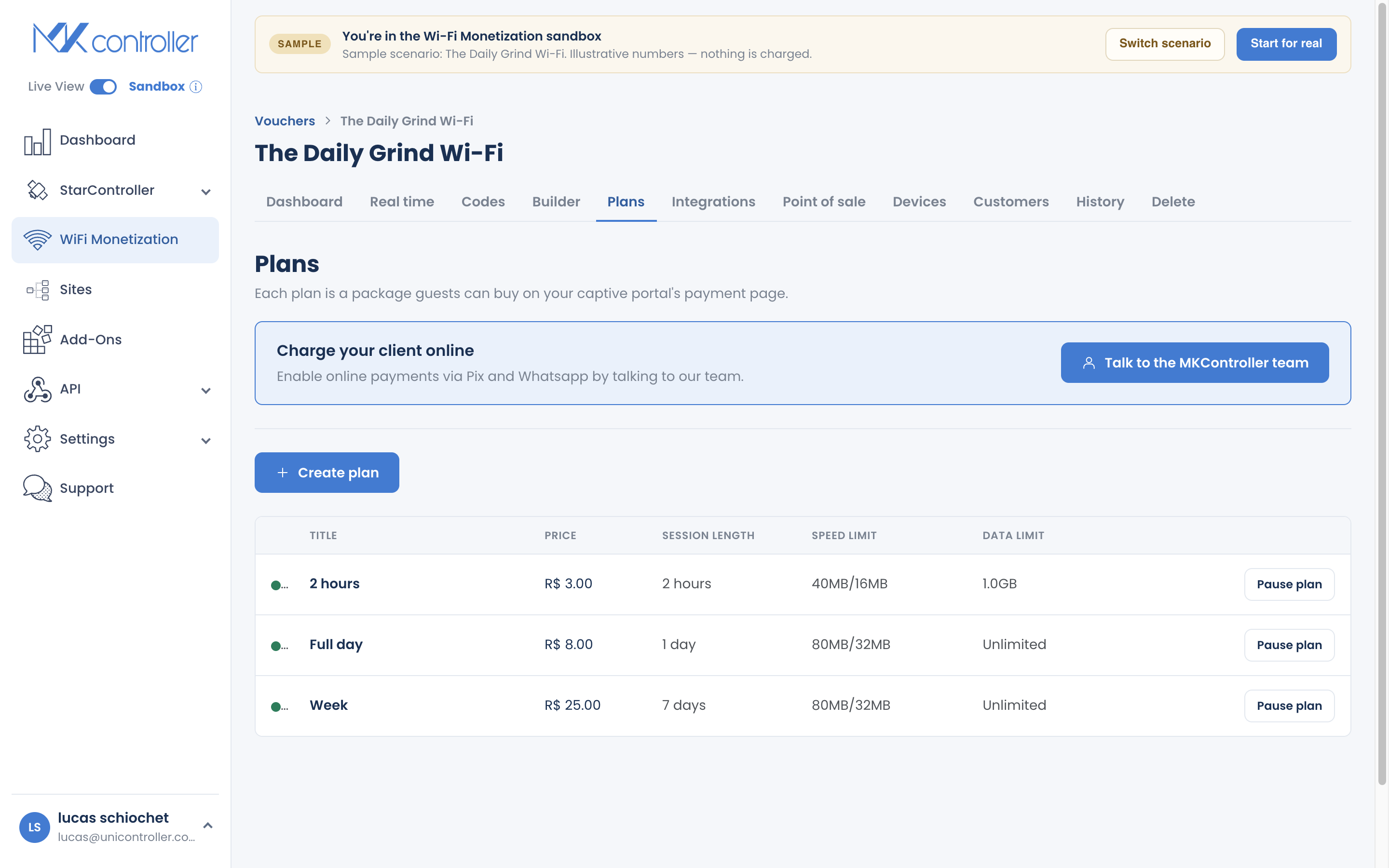Open the 2 hours plan title
1389x868 pixels.
point(335,584)
